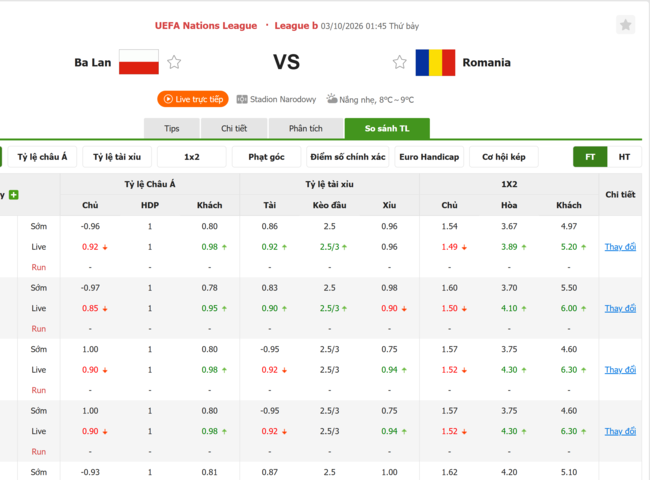Click live away odds 5.20
Screen dimensions: 650x480
pyautogui.click(x=569, y=247)
